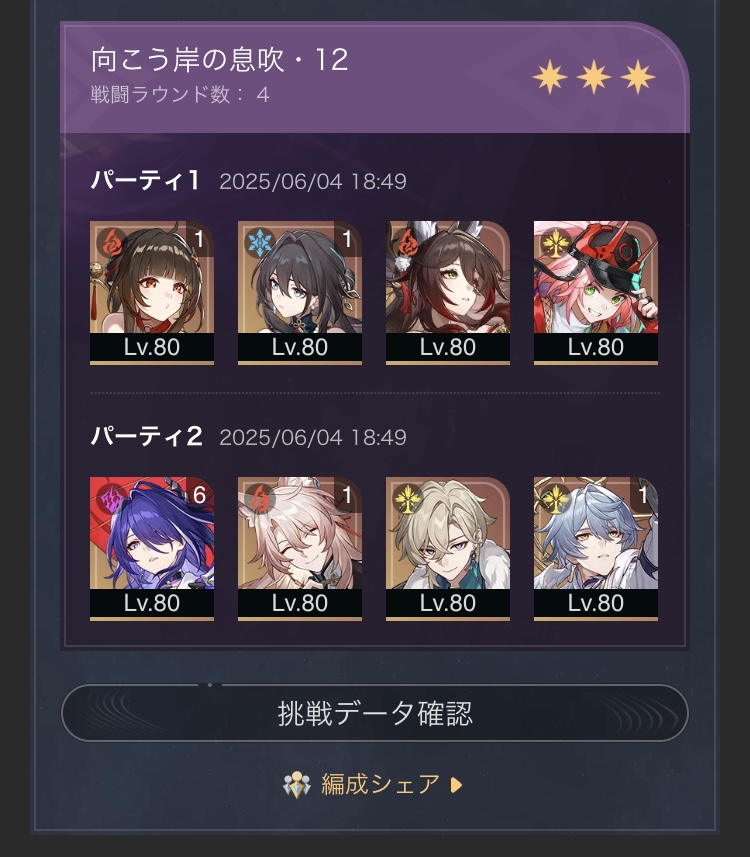Select the first character in Party 1
750x857 pixels.
coord(152,292)
